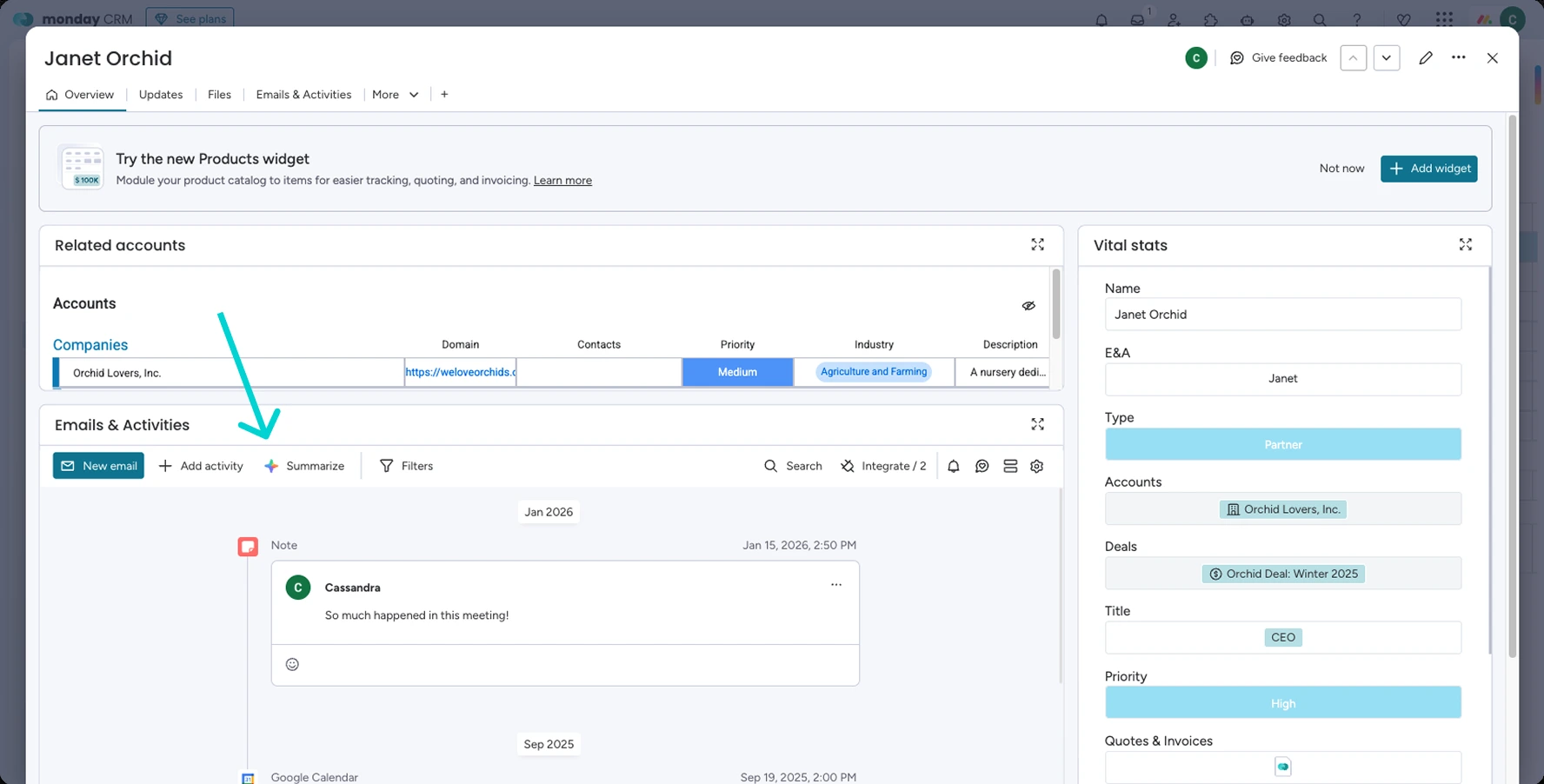
Task: Switch to the Updates tab
Action: tap(161, 95)
